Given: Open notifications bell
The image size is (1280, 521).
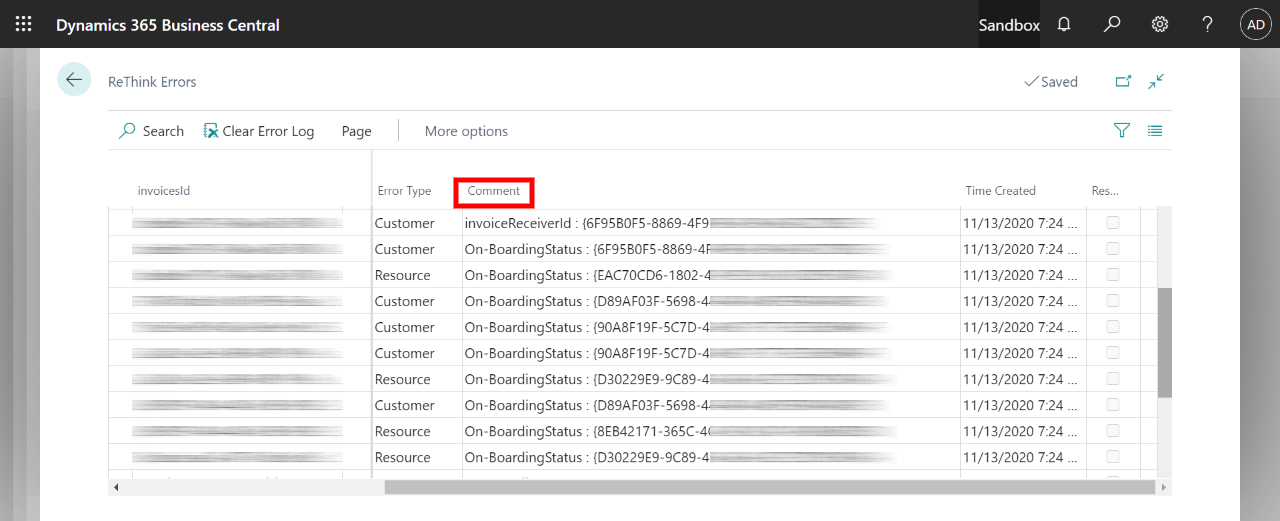Looking at the screenshot, I should (x=1064, y=24).
